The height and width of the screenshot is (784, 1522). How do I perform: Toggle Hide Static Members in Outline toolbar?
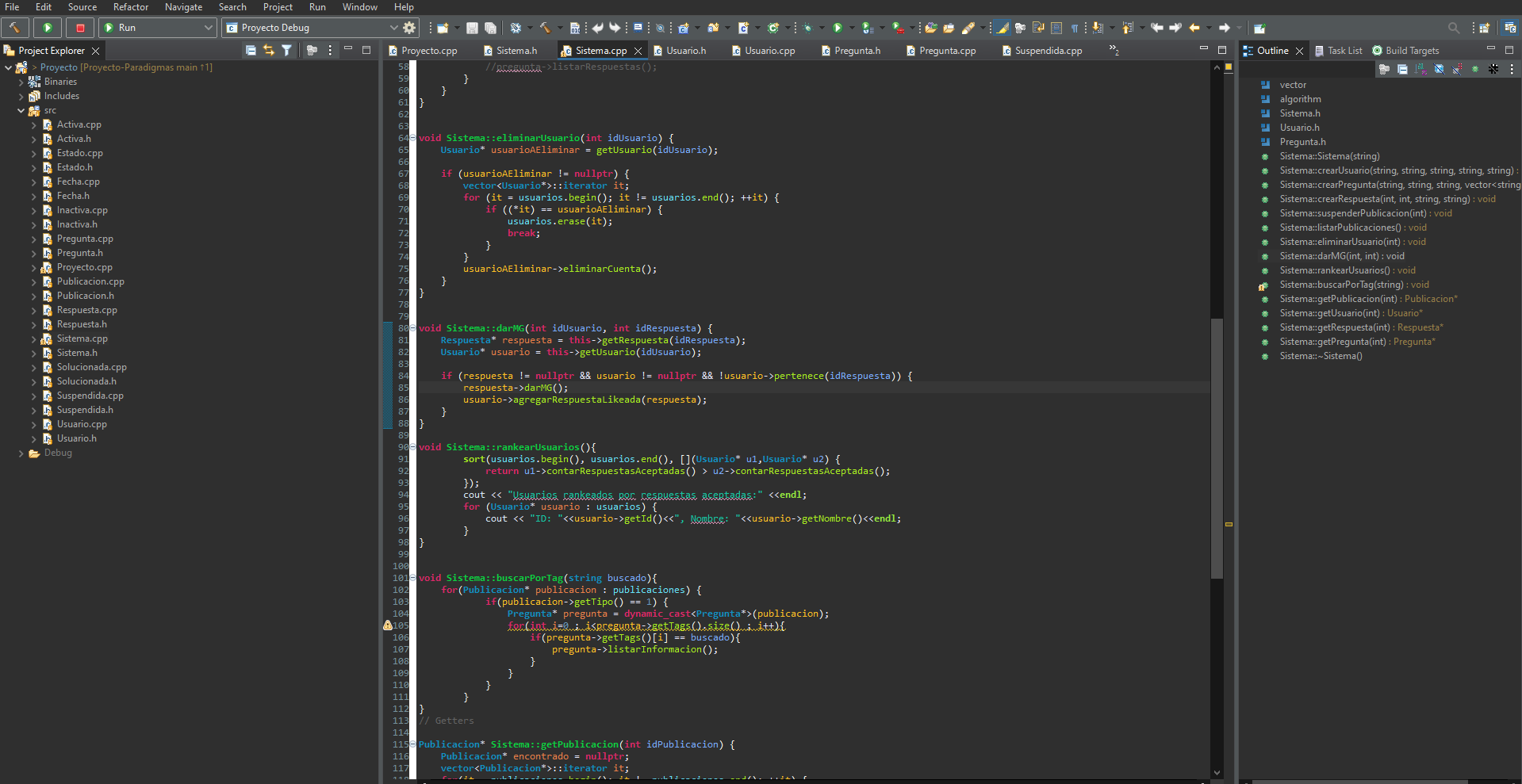[x=1458, y=69]
